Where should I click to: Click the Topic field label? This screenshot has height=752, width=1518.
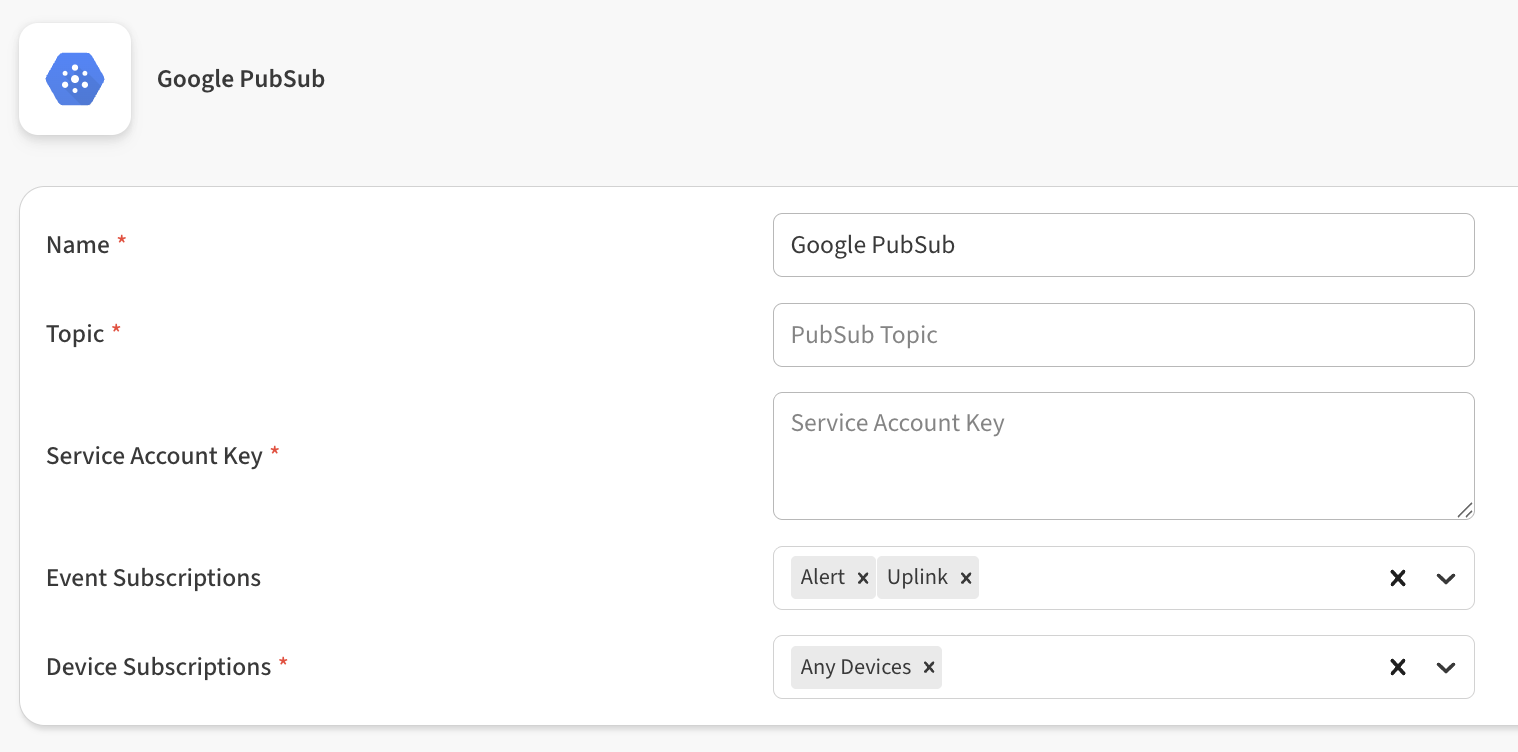click(x=75, y=334)
